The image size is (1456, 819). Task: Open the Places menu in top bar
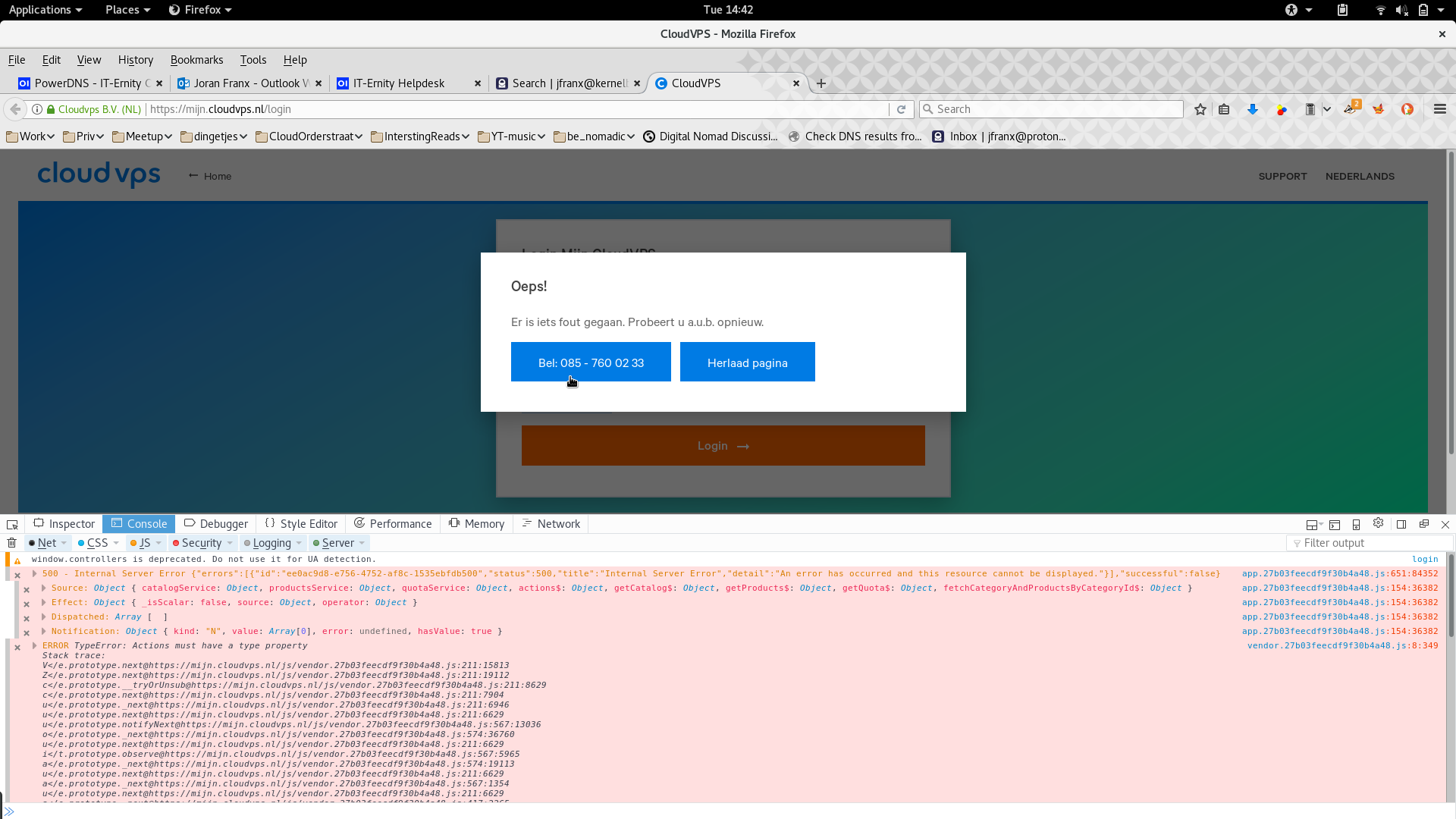click(x=127, y=10)
